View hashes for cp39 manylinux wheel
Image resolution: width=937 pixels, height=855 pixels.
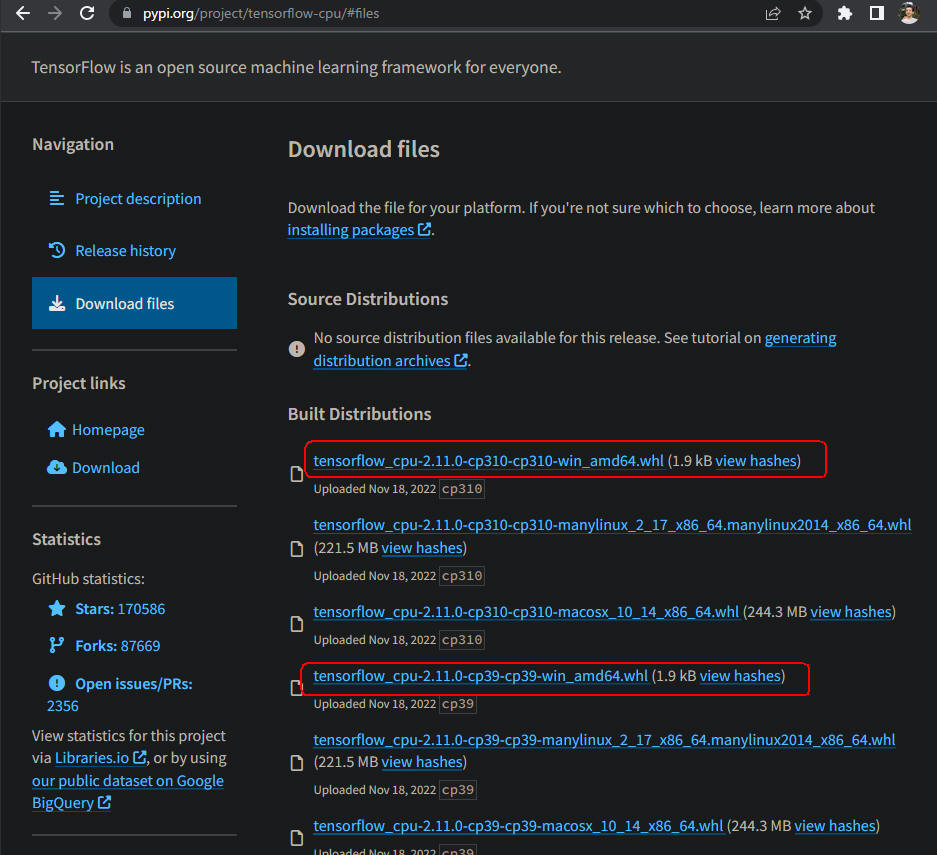(422, 762)
